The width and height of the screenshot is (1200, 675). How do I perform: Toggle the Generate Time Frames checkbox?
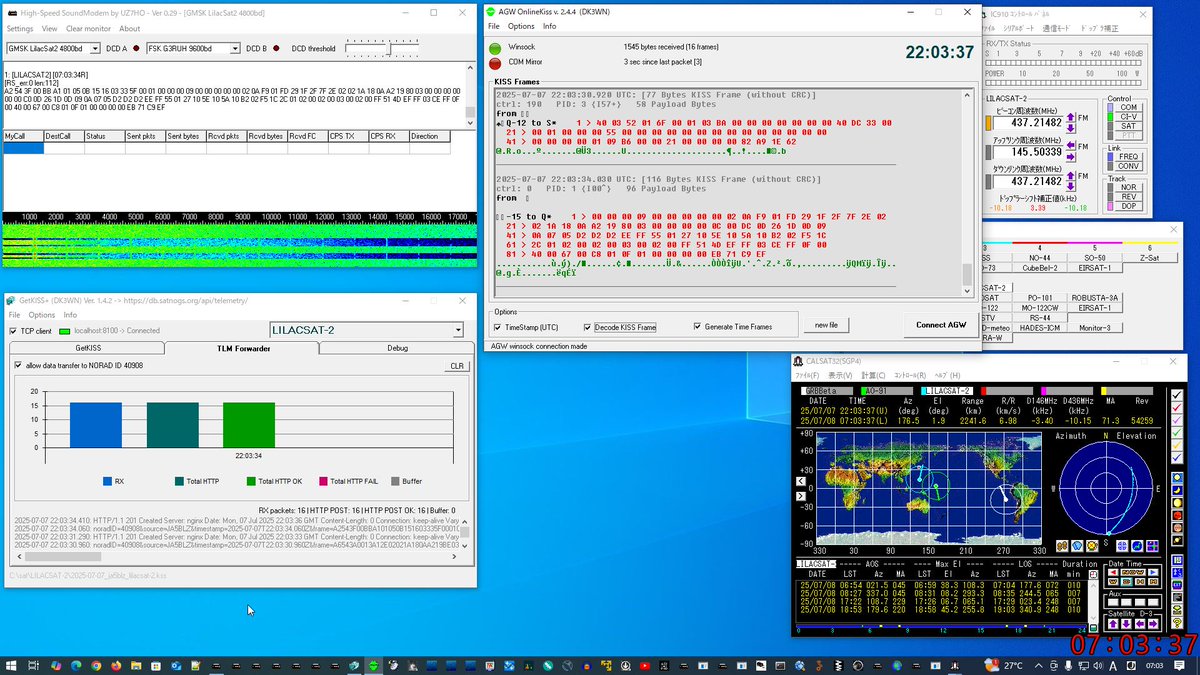click(697, 327)
